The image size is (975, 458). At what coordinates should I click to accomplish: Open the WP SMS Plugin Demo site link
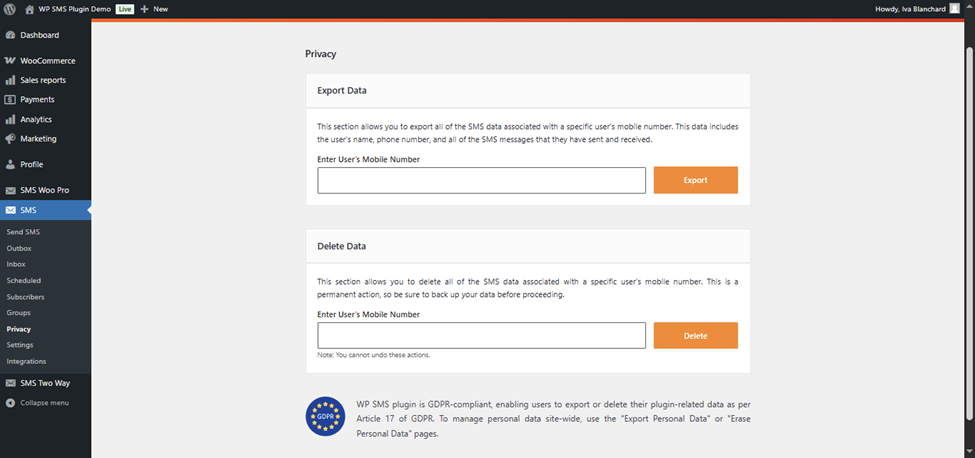click(74, 8)
